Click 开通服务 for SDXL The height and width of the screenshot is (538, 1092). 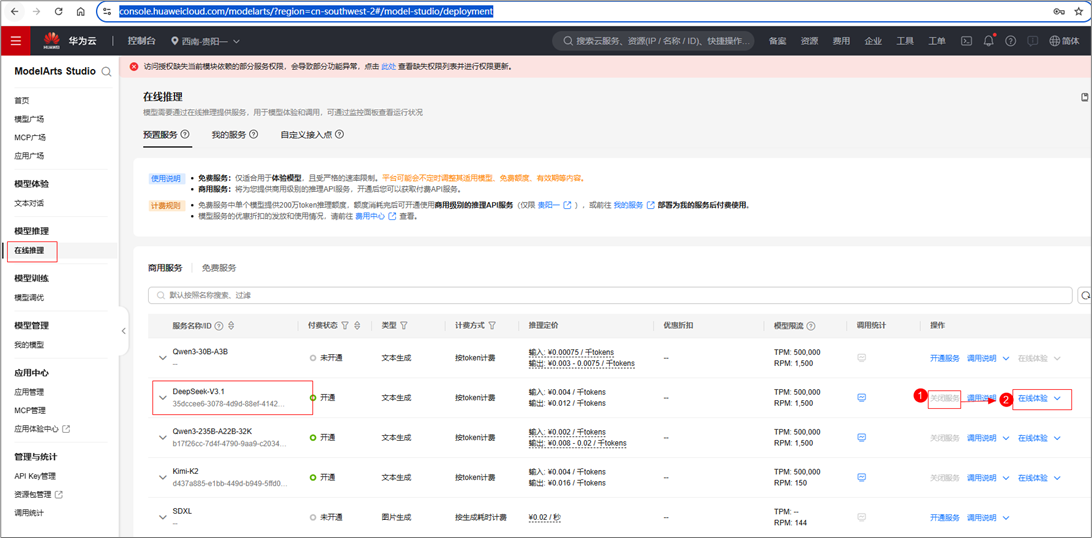click(x=945, y=518)
